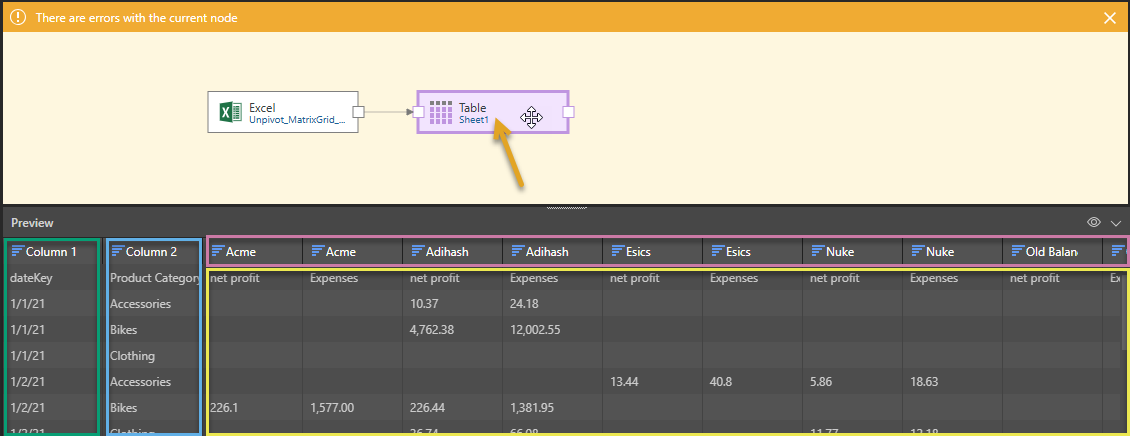Screen dimensions: 1130x436
Task: Select the first Nuke column header
Action: click(849, 252)
